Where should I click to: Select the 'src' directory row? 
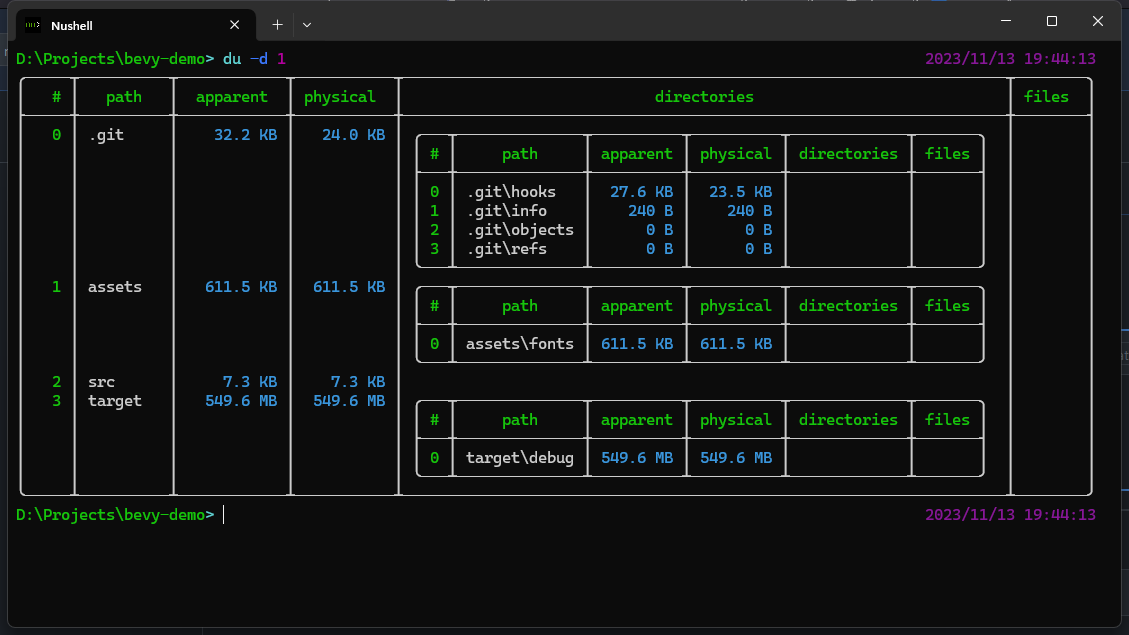[x=101, y=381]
